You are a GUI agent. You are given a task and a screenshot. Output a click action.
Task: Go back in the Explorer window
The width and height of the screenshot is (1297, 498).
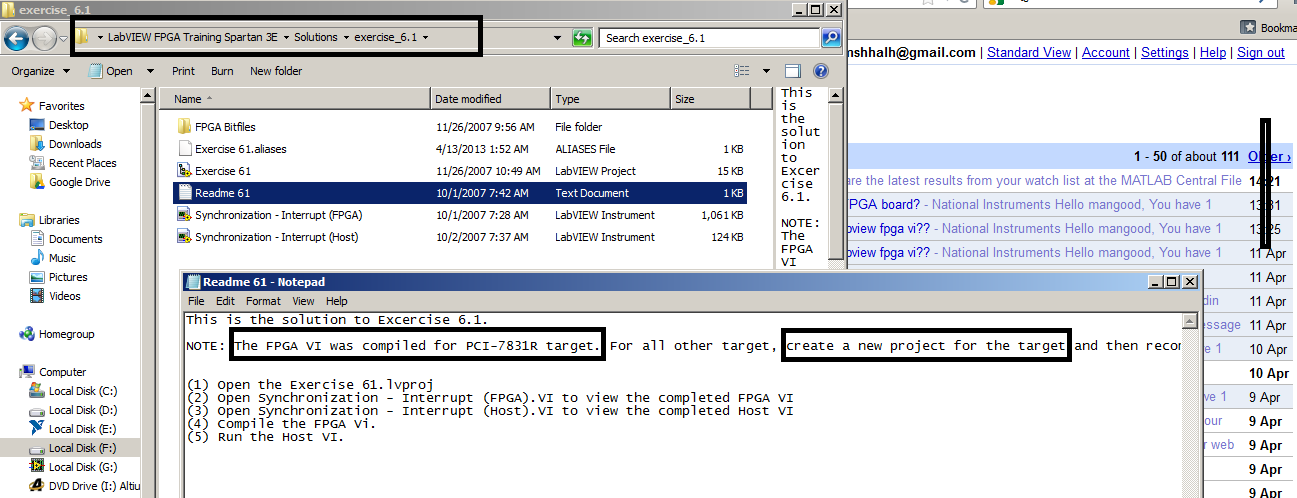(x=16, y=39)
